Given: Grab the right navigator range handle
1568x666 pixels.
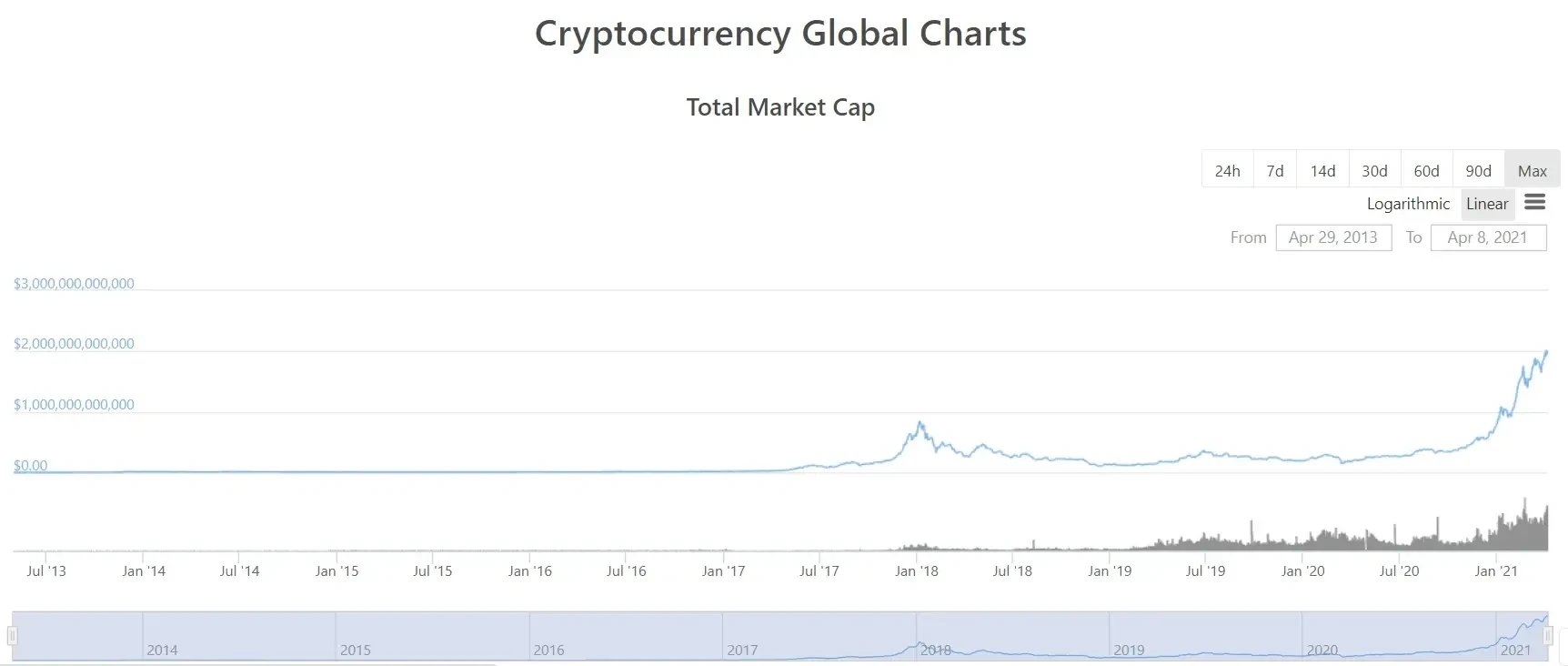Looking at the screenshot, I should coord(1548,636).
